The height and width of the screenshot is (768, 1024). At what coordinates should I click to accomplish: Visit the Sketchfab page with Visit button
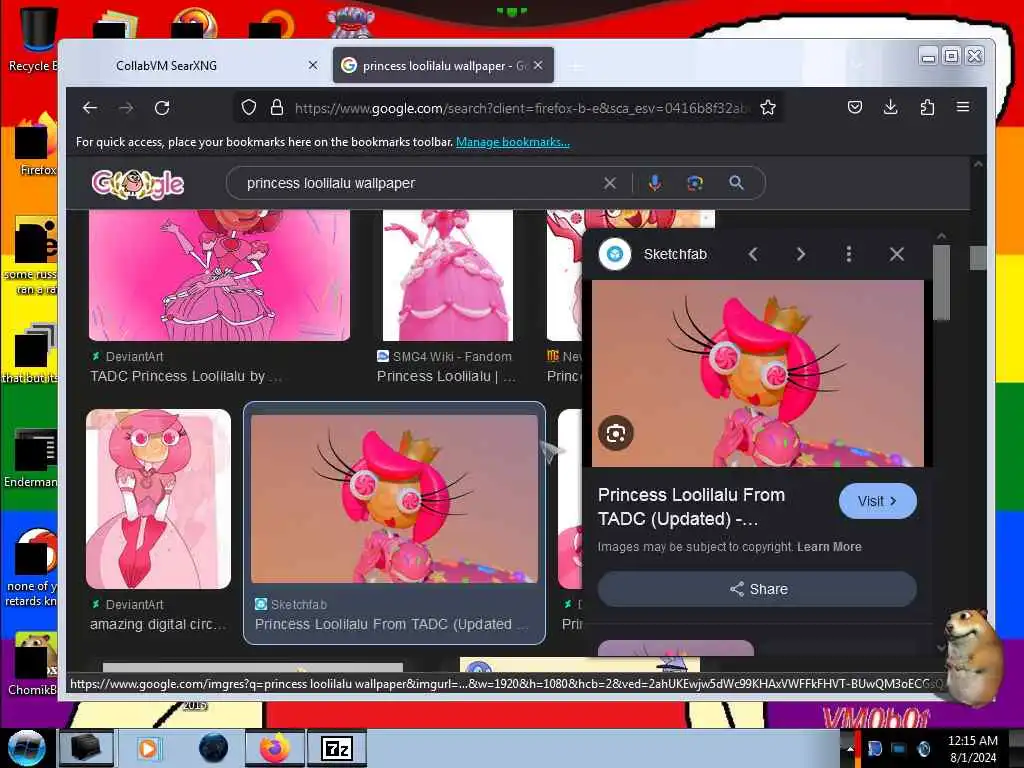point(877,501)
